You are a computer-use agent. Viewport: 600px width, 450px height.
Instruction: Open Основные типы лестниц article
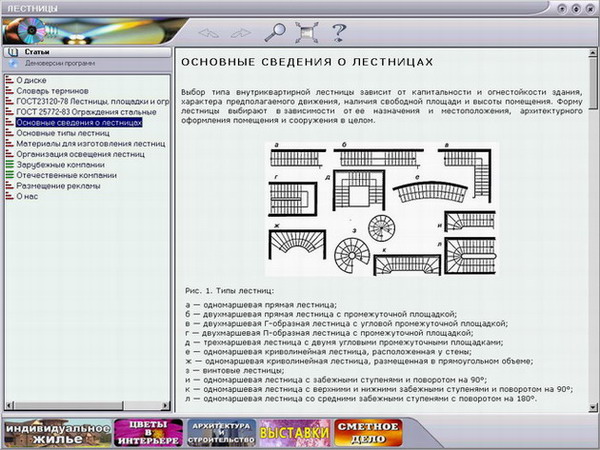(x=63, y=133)
